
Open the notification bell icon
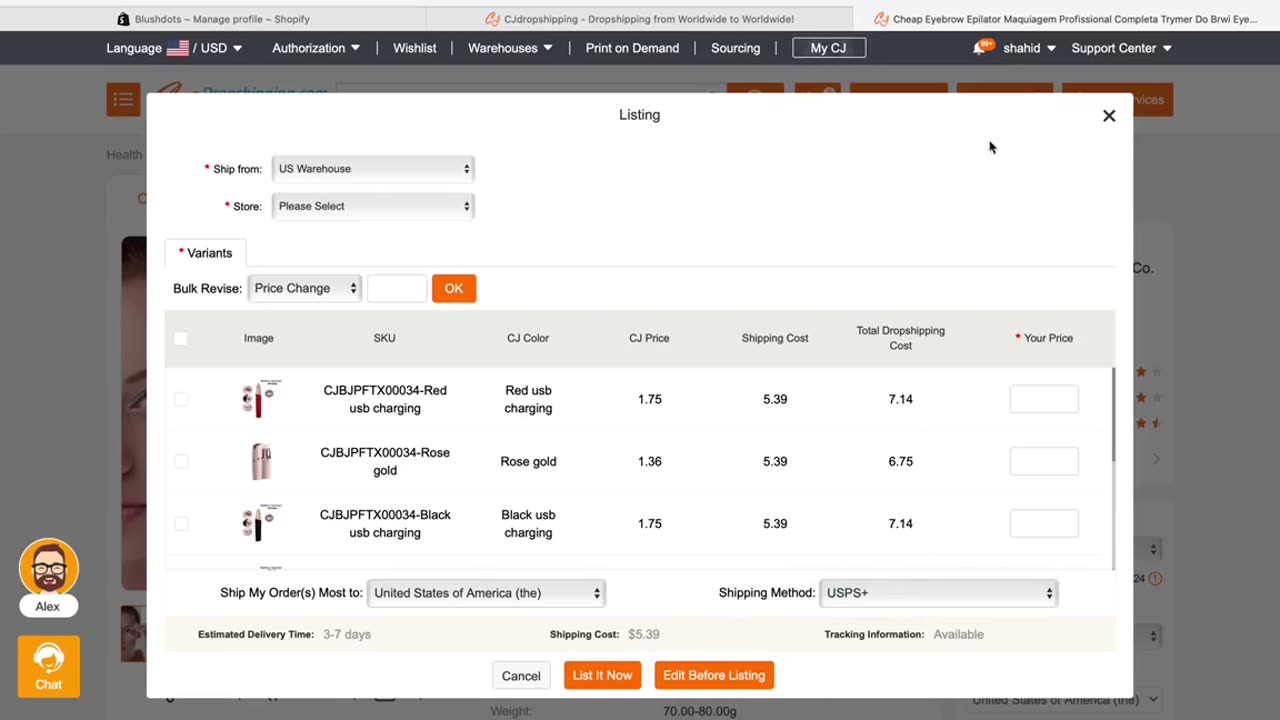click(980, 48)
